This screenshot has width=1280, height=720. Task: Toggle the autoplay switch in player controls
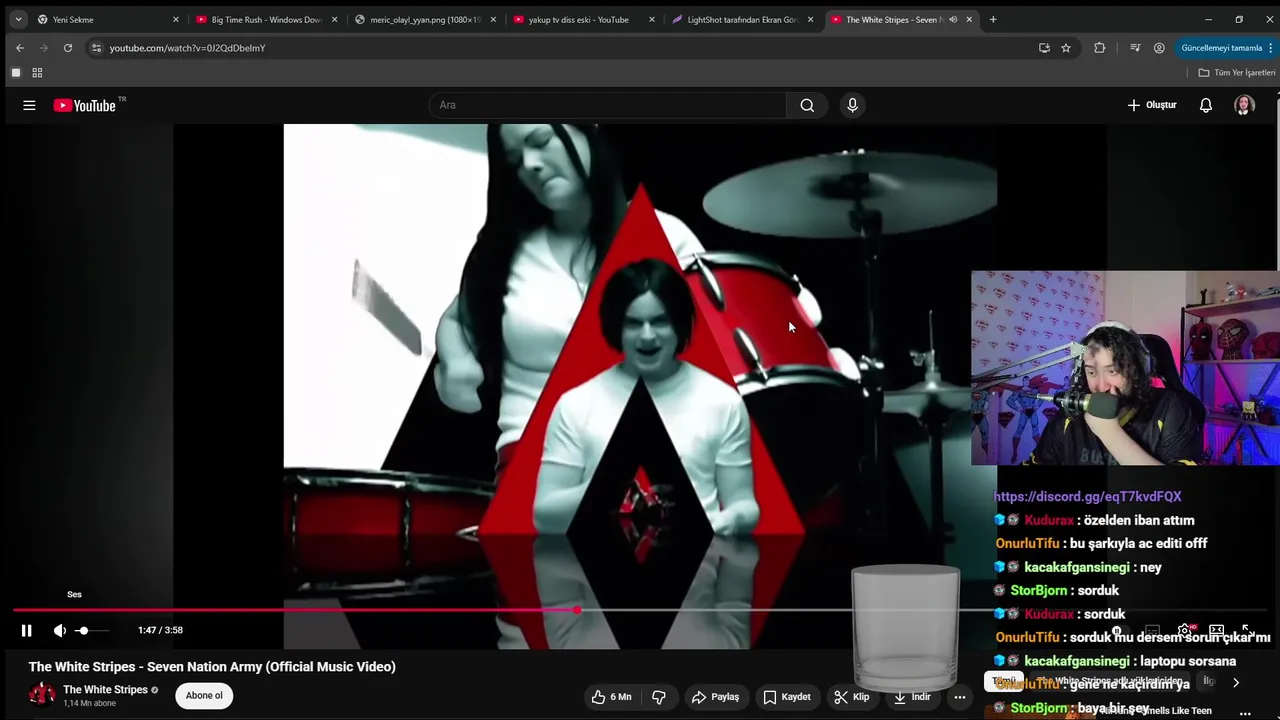pyautogui.click(x=1120, y=630)
